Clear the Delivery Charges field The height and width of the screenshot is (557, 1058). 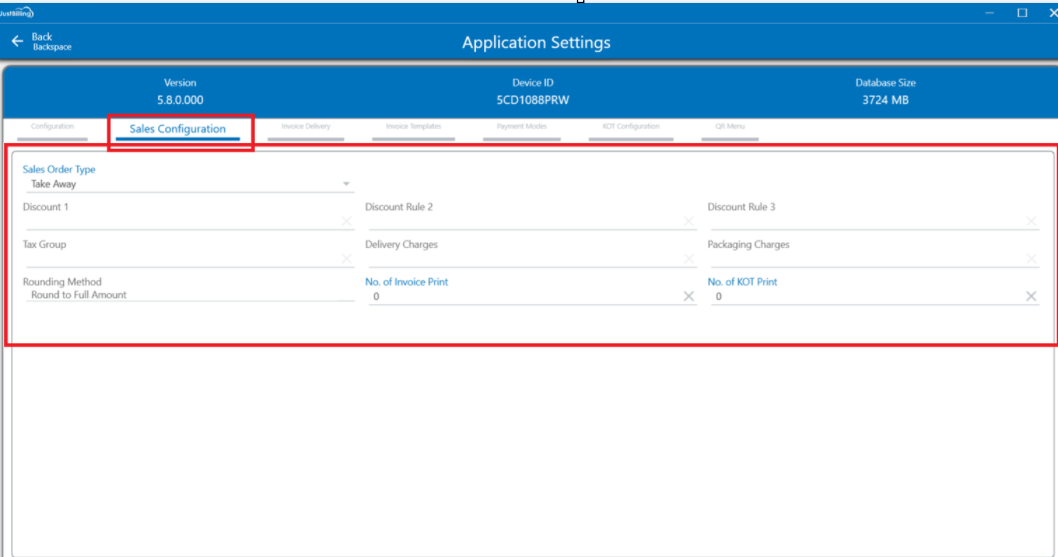click(688, 259)
